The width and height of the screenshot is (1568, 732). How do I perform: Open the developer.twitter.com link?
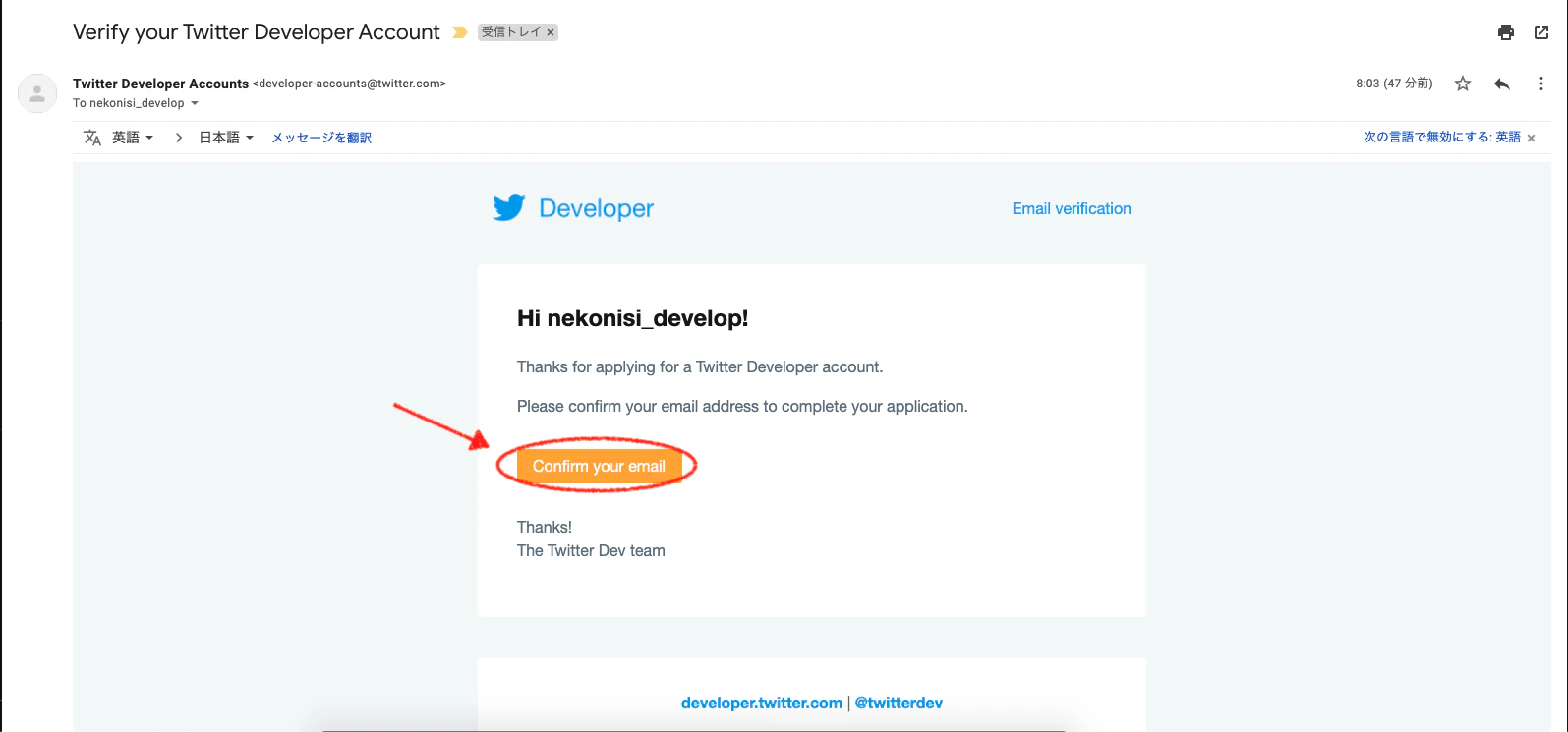(762, 703)
